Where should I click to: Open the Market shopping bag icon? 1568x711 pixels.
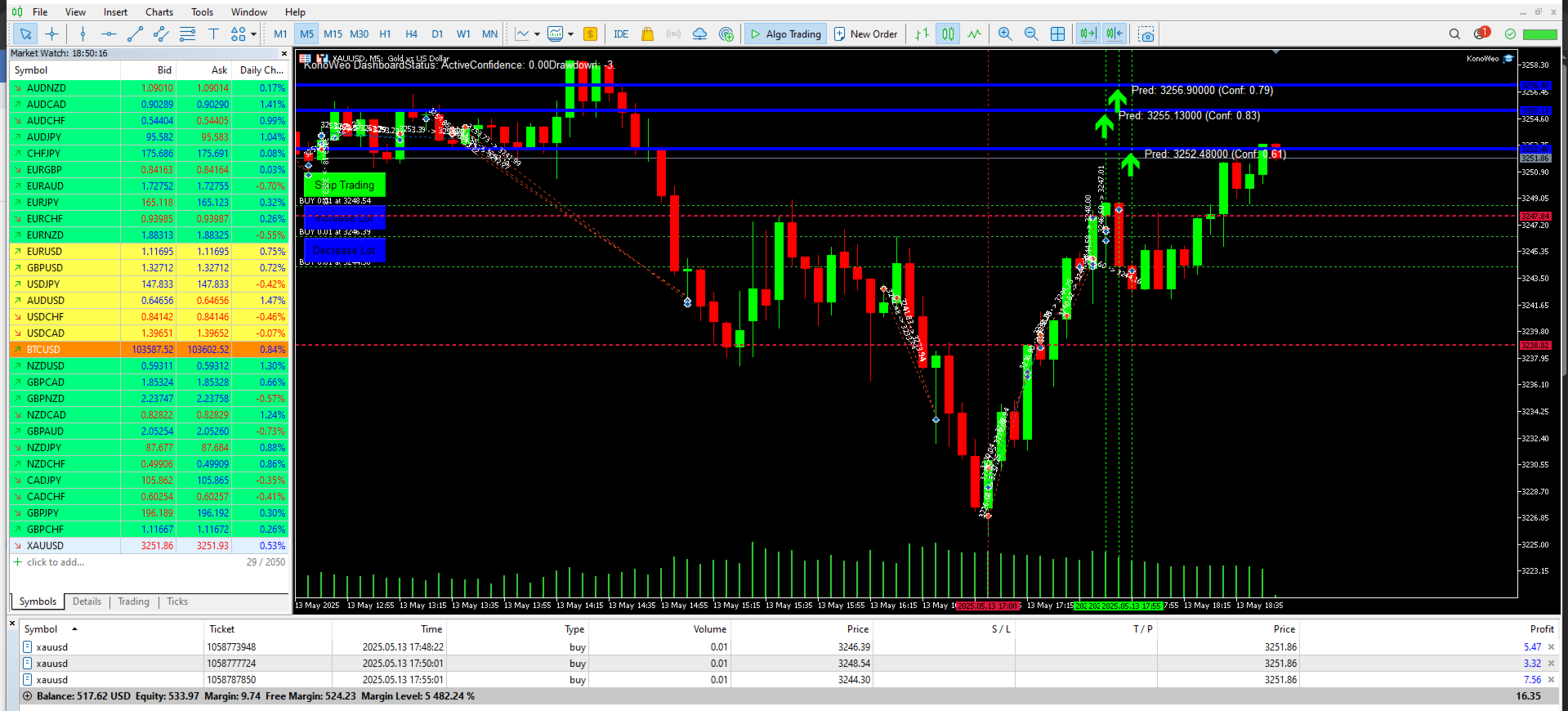[x=647, y=34]
